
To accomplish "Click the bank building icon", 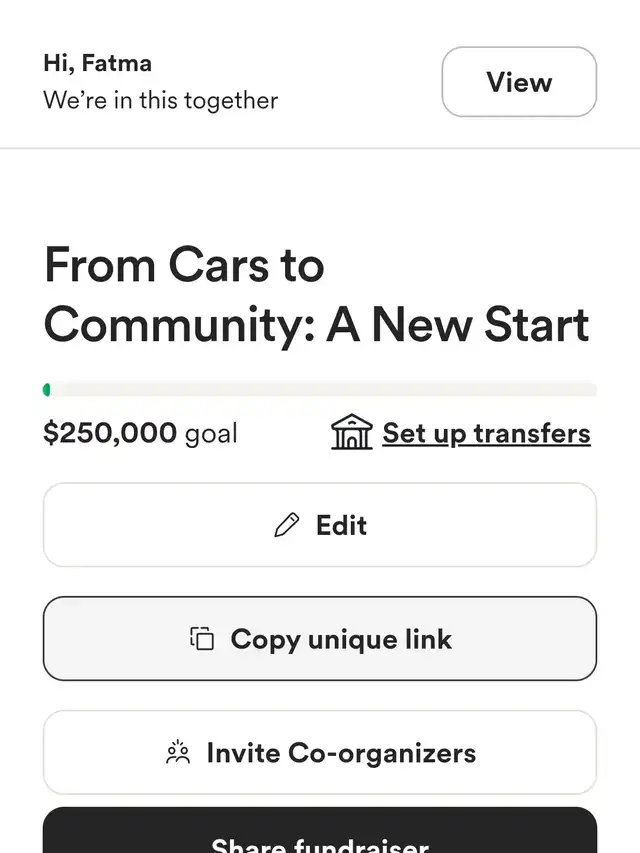I will pos(352,432).
